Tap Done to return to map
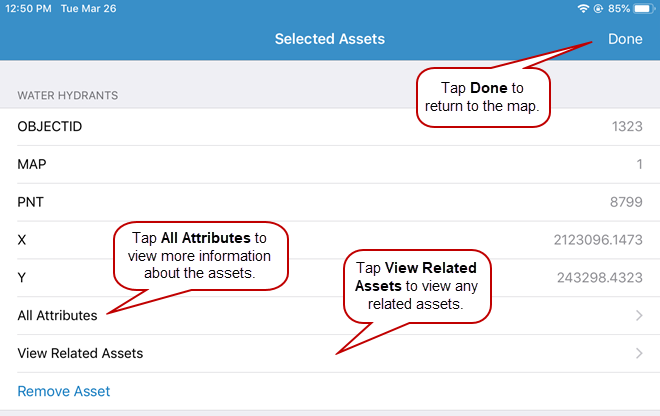660x416 pixels. click(x=625, y=39)
